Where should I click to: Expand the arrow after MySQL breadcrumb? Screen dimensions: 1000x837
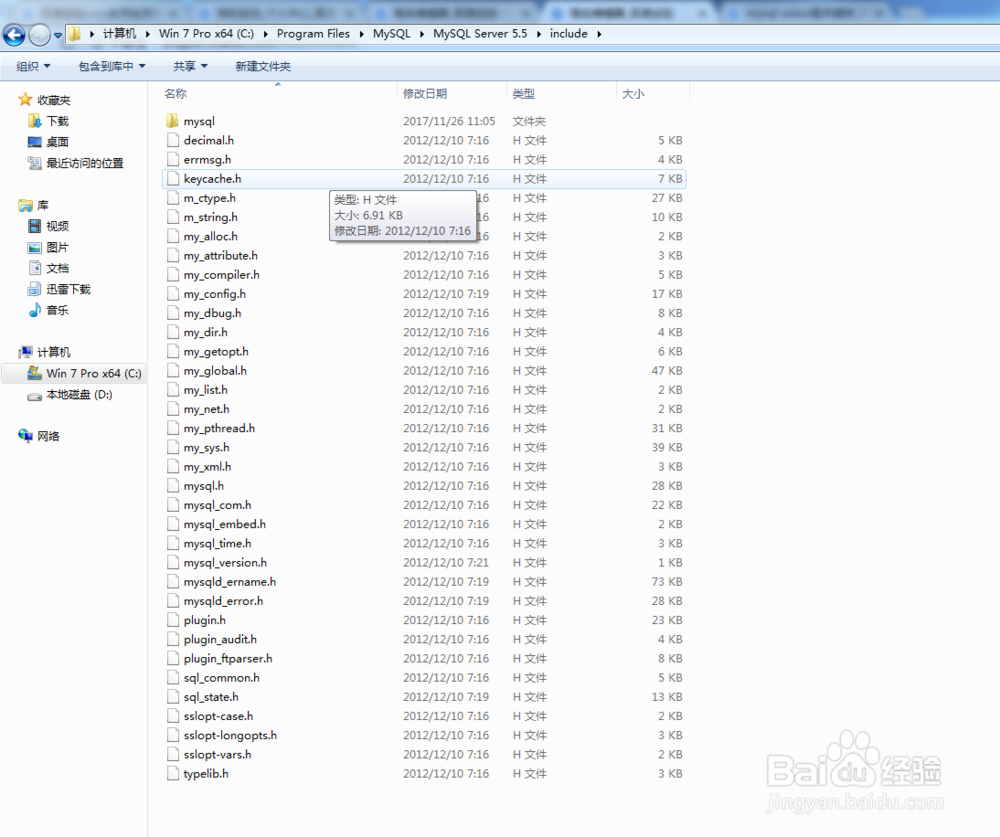click(422, 34)
